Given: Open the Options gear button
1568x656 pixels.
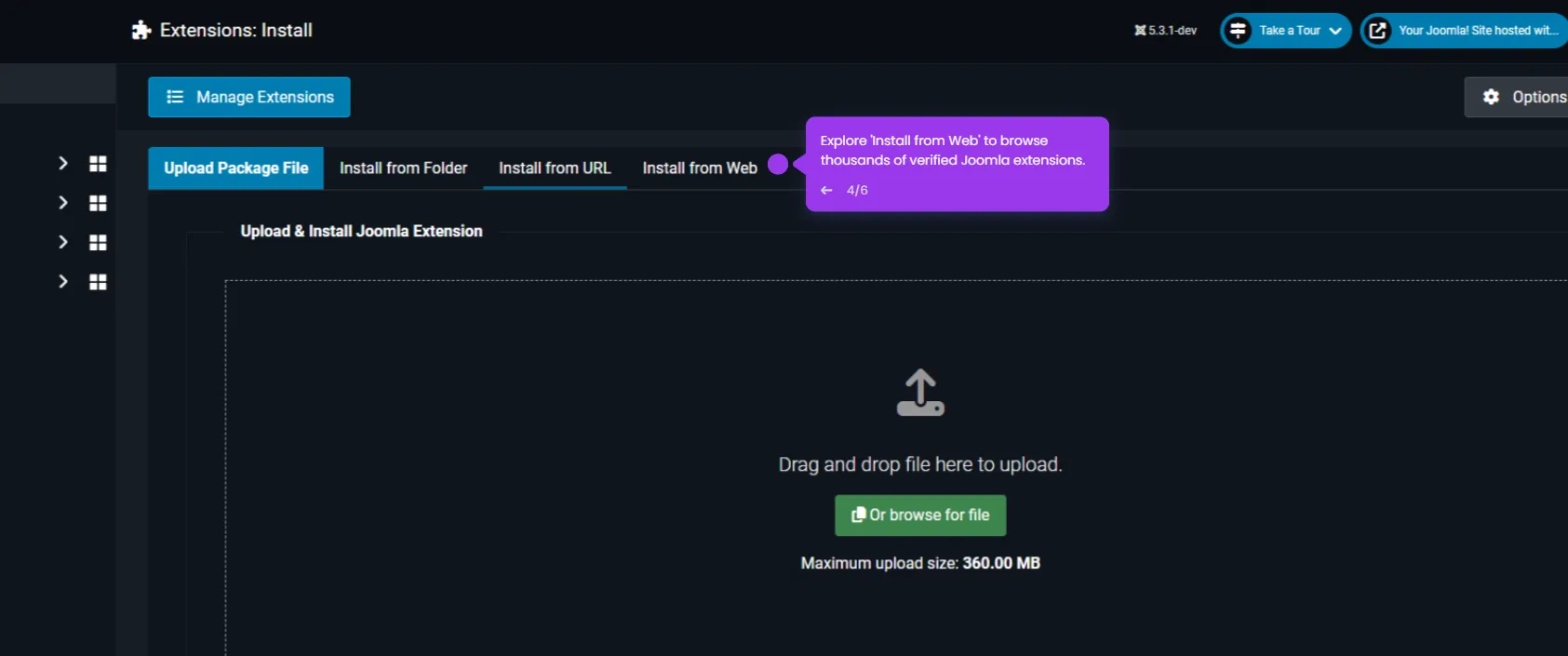Looking at the screenshot, I should (1517, 97).
